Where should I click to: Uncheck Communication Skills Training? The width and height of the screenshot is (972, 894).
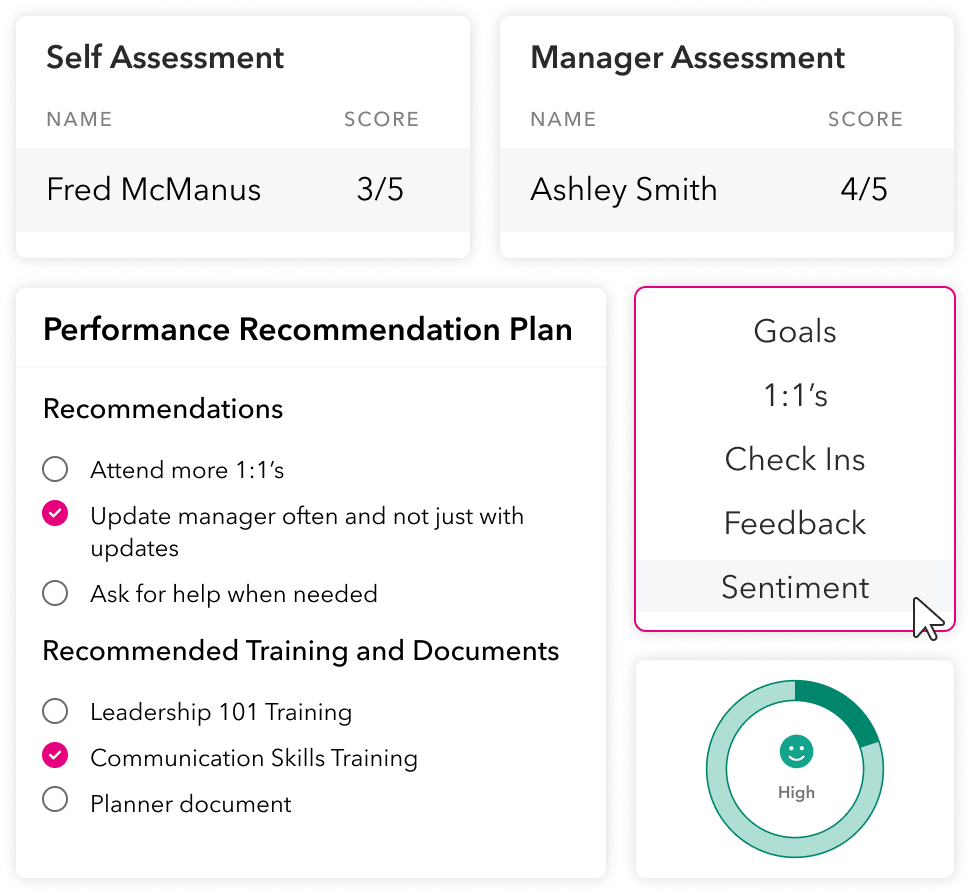click(x=55, y=757)
